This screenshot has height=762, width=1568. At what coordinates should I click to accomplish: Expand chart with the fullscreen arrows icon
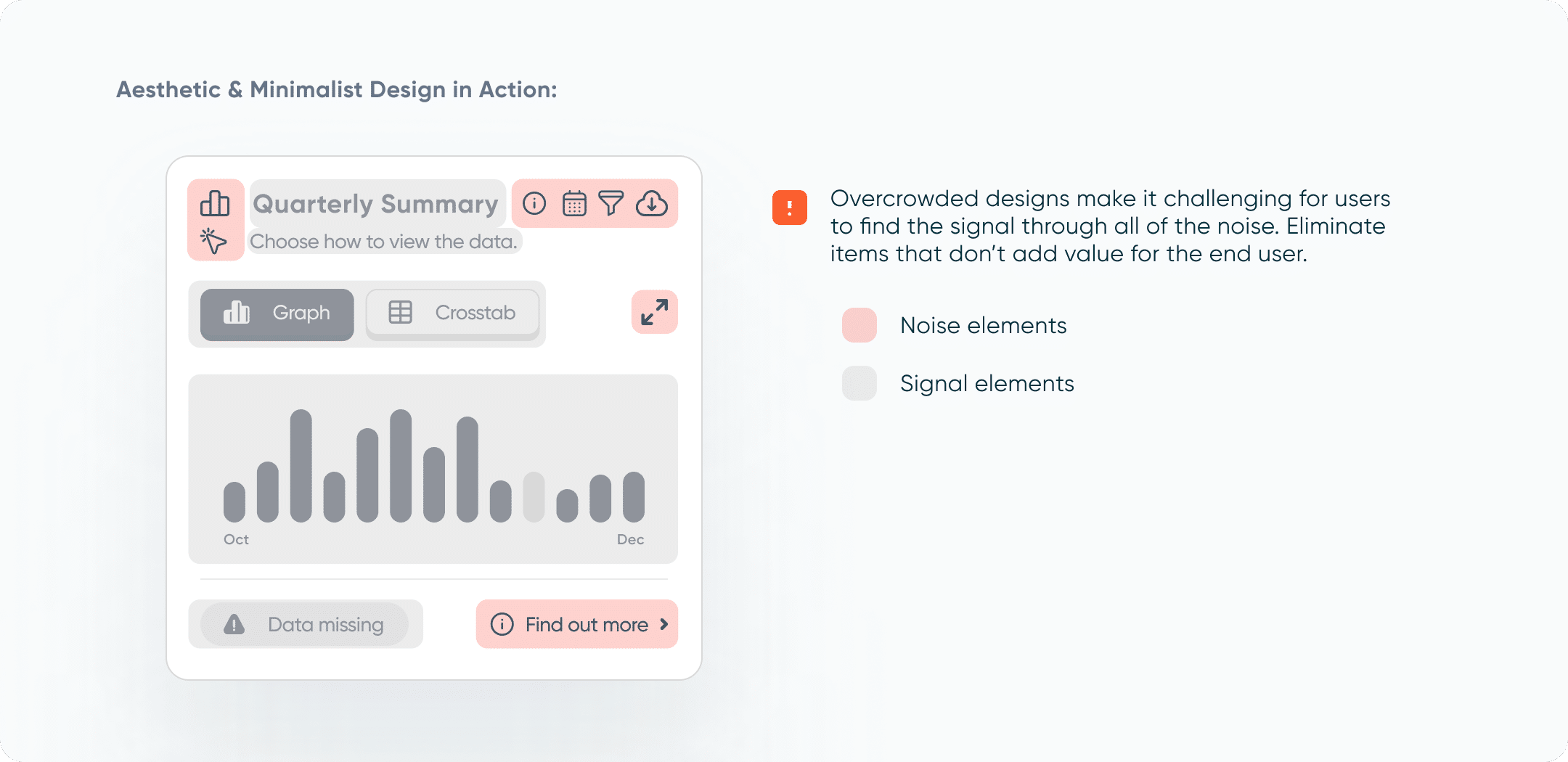[x=654, y=312]
